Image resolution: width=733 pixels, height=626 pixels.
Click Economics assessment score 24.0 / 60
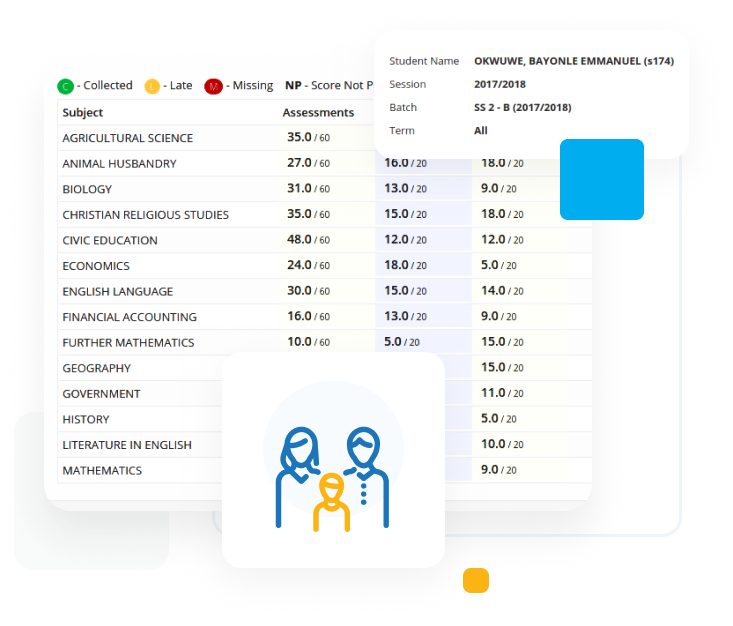pyautogui.click(x=309, y=265)
